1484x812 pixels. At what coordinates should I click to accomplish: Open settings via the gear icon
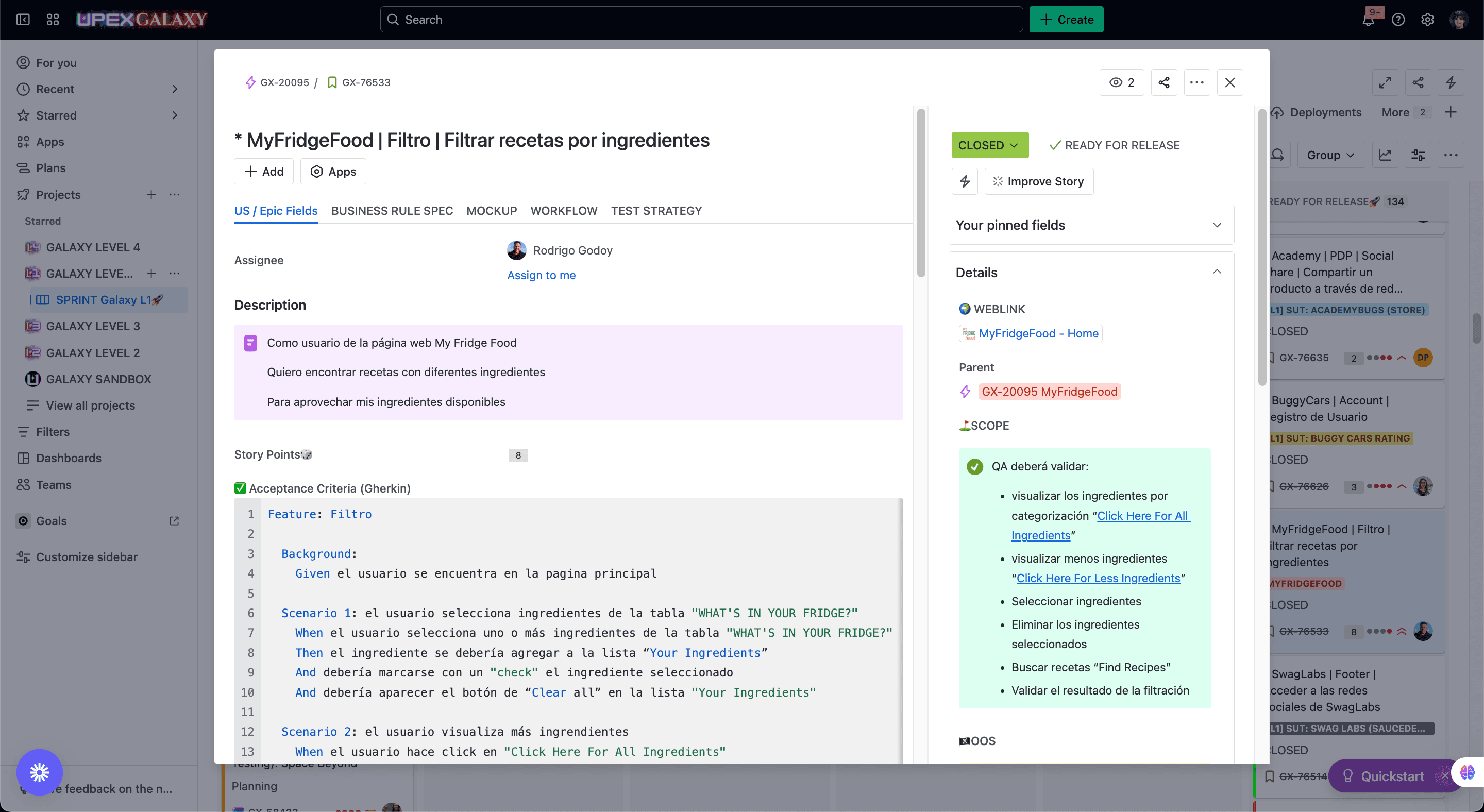tap(1427, 19)
